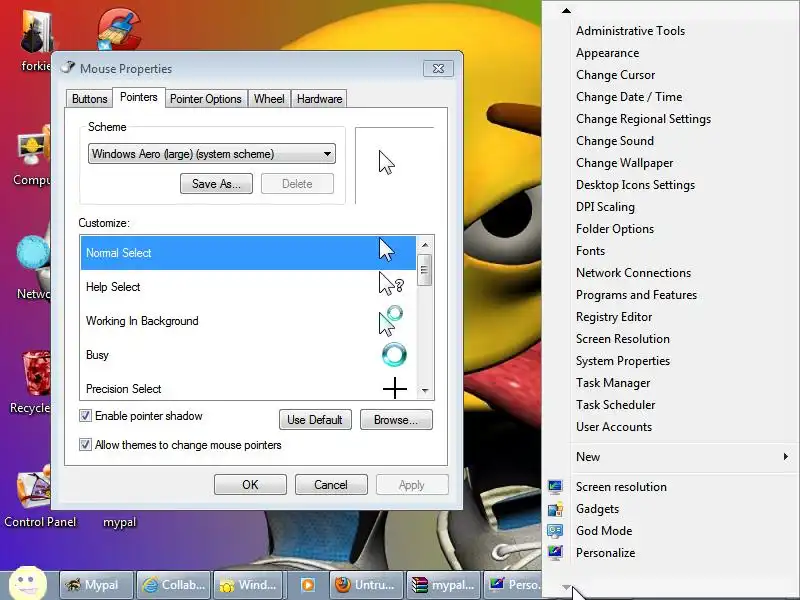
Task: Select the Pointers tab
Action: point(139,97)
